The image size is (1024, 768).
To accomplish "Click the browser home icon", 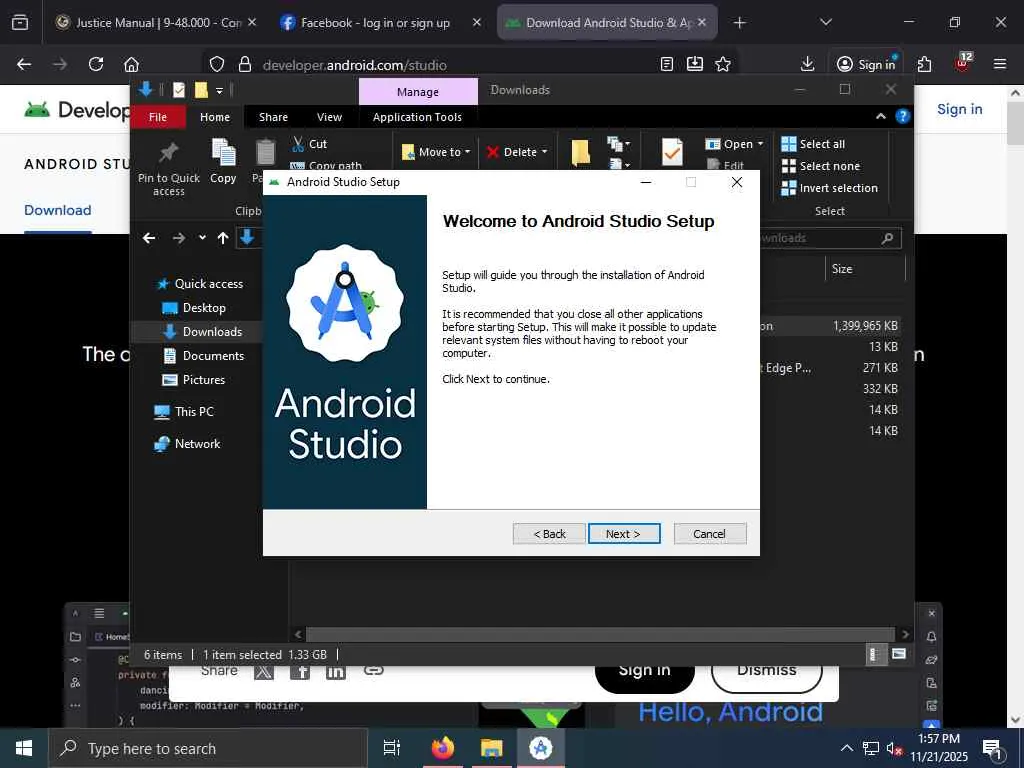I will (131, 64).
